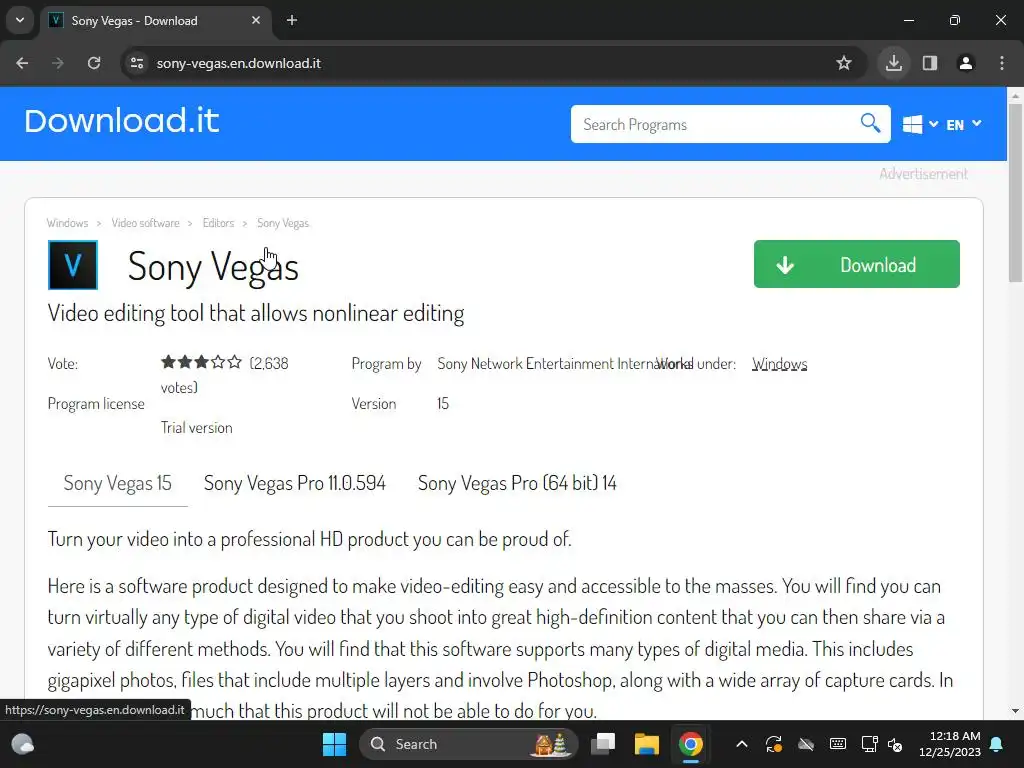Select the Sony Vegas 15 tab
This screenshot has width=1024, height=768.
click(x=118, y=483)
